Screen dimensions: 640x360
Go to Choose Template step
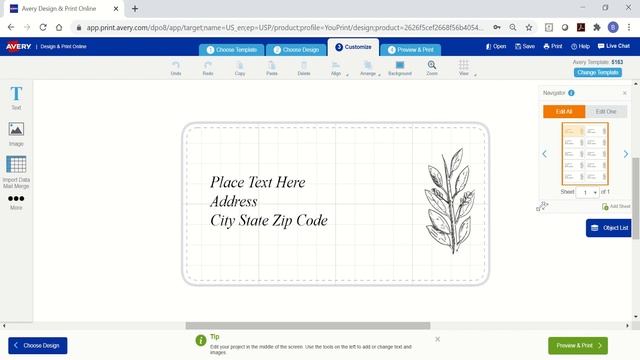click(231, 50)
